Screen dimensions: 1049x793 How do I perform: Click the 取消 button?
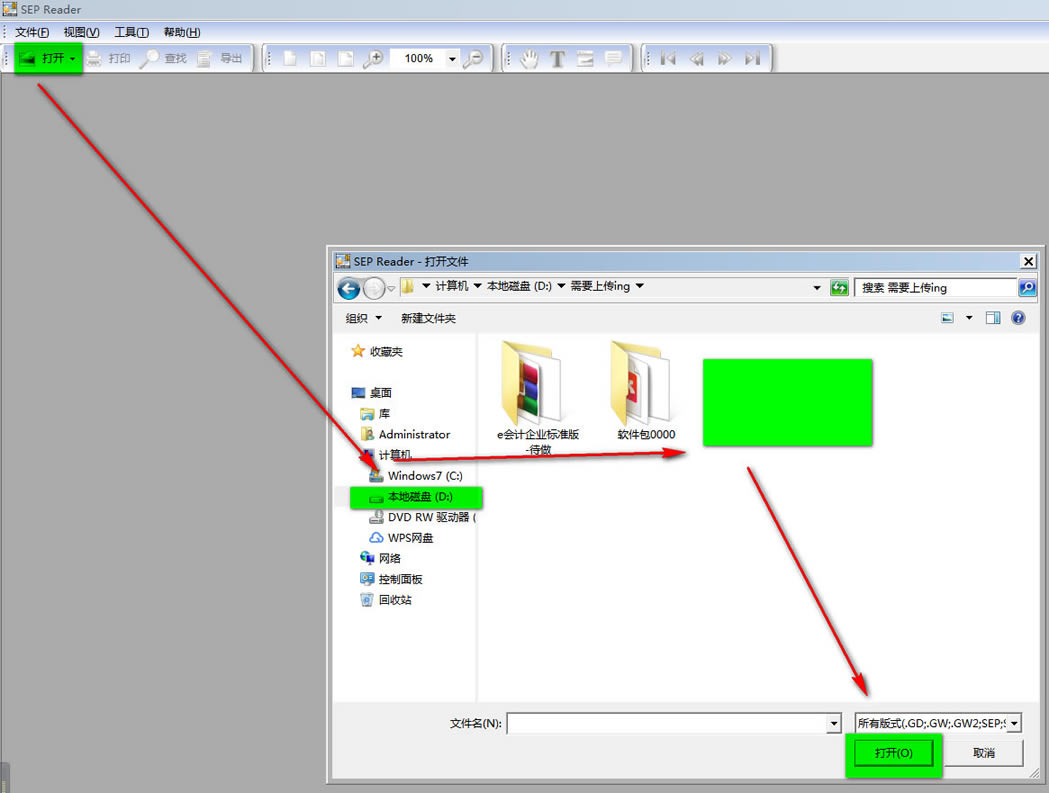pyautogui.click(x=983, y=753)
